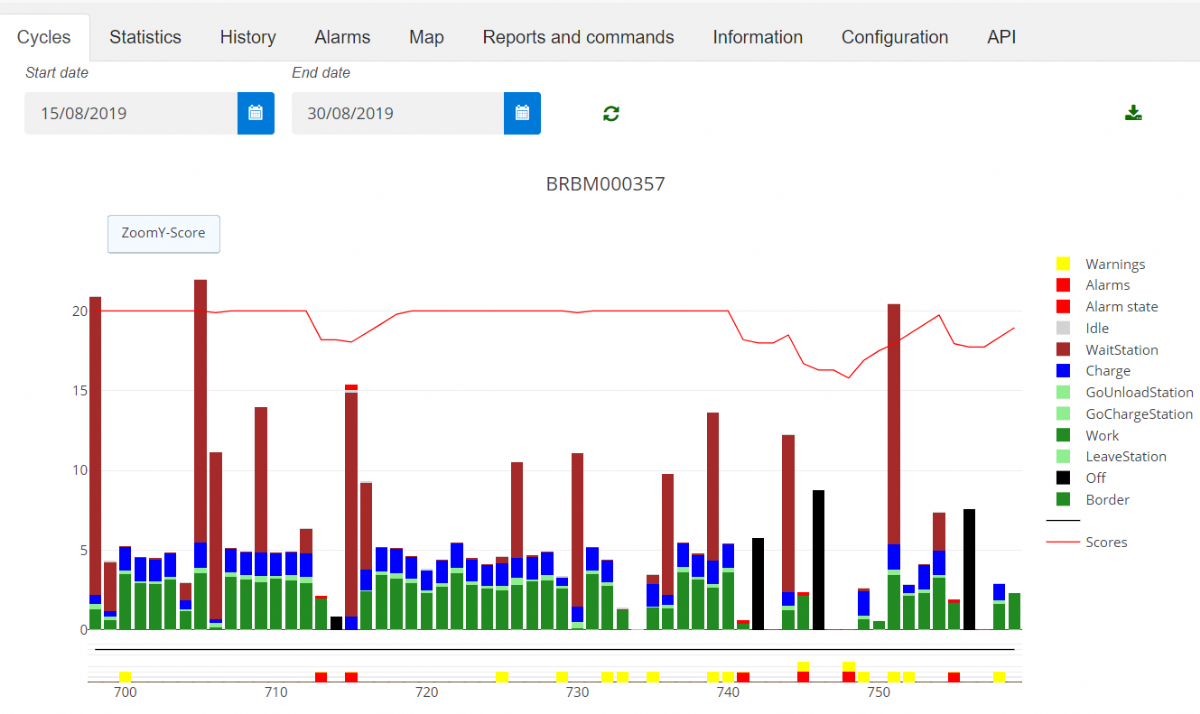Click the green refresh icon

coord(611,113)
